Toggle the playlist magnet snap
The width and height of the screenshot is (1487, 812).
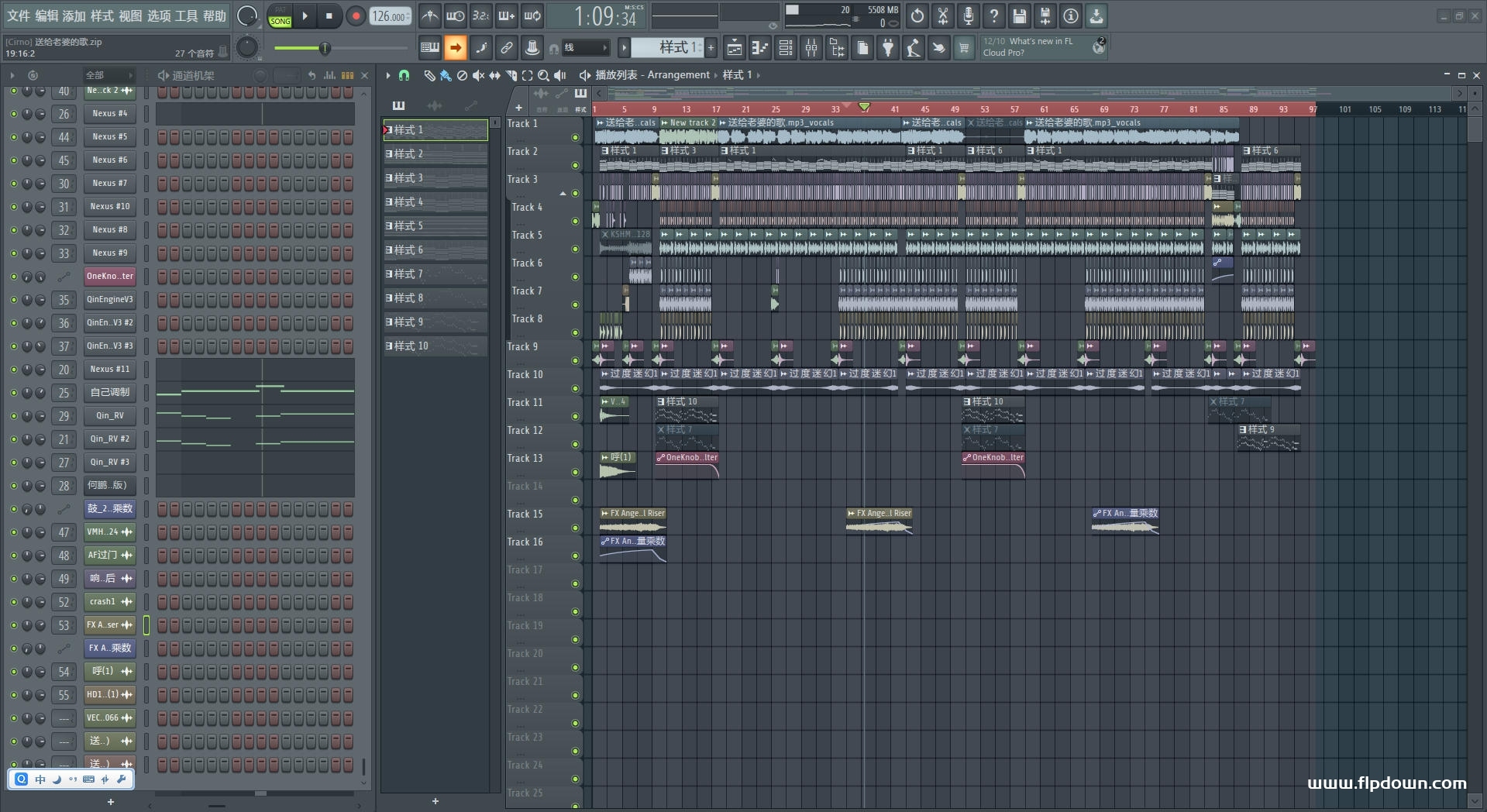[404, 75]
